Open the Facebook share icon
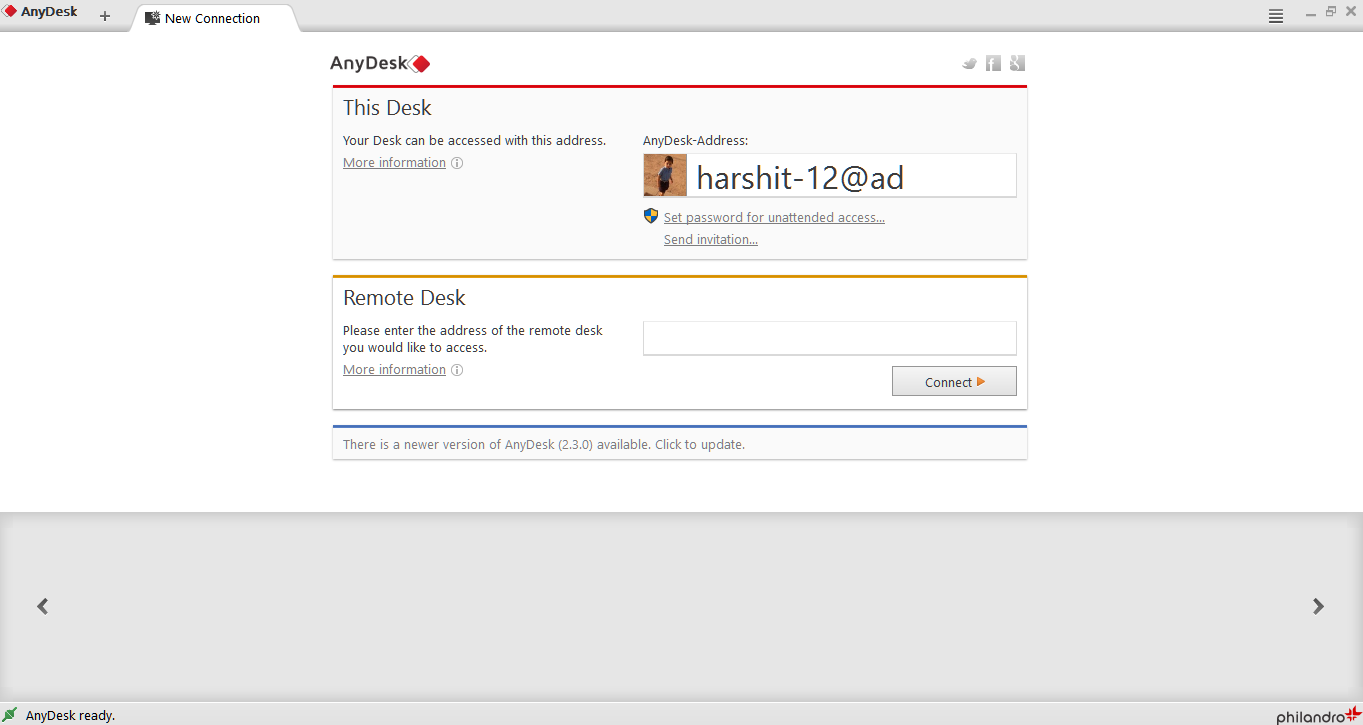Image resolution: width=1363 pixels, height=725 pixels. point(993,63)
